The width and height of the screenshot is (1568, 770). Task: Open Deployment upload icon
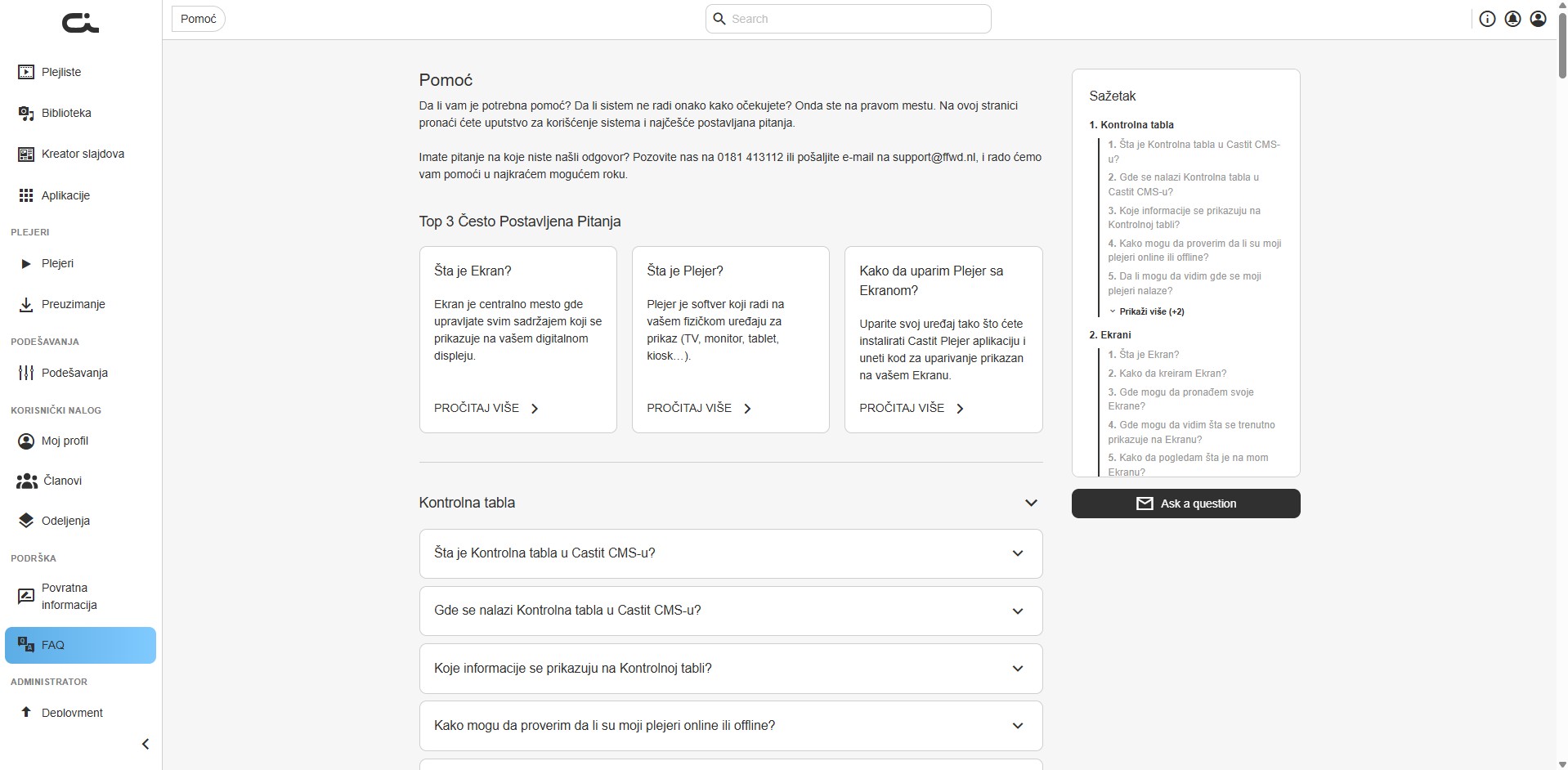click(26, 712)
